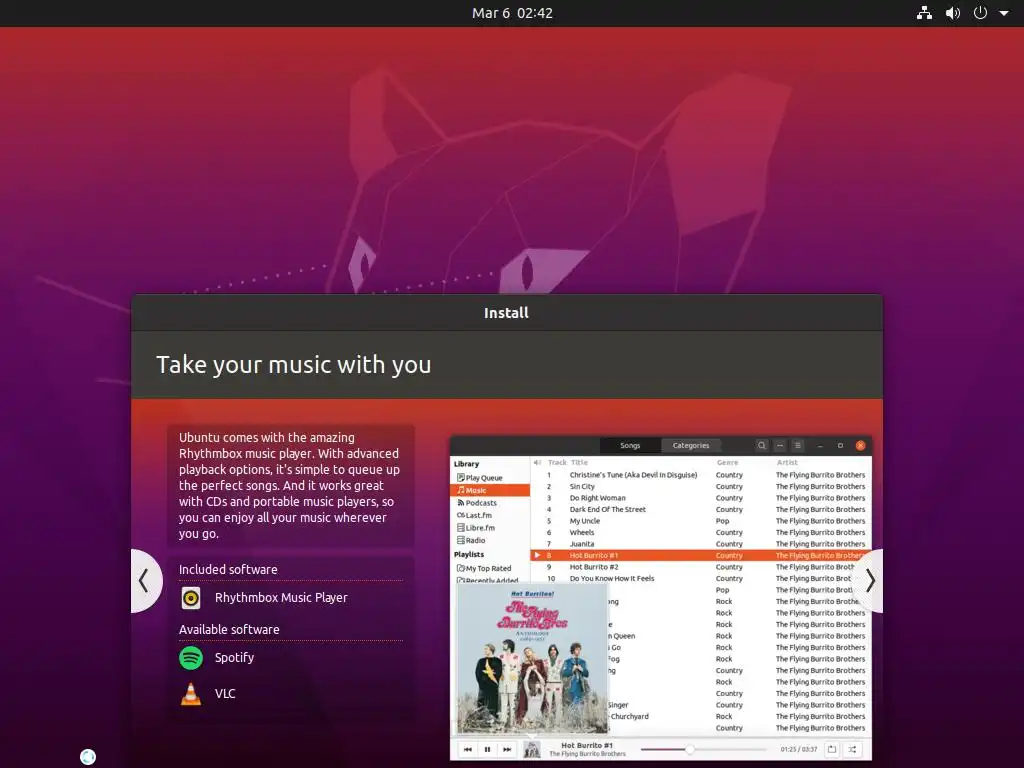The height and width of the screenshot is (768, 1024).
Task: Switch to the Songs tab in Rhythmbox
Action: coord(630,445)
